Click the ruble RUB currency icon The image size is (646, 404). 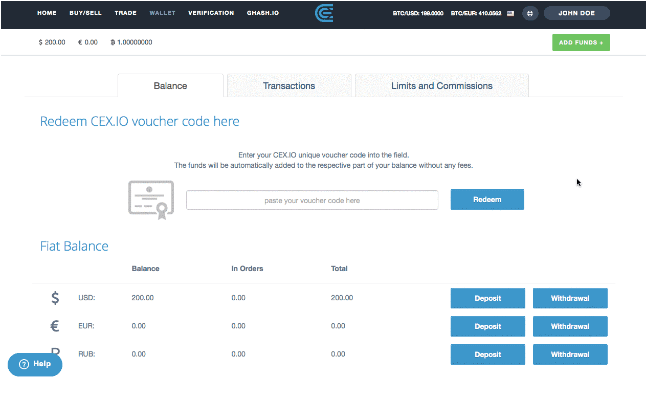tap(55, 352)
